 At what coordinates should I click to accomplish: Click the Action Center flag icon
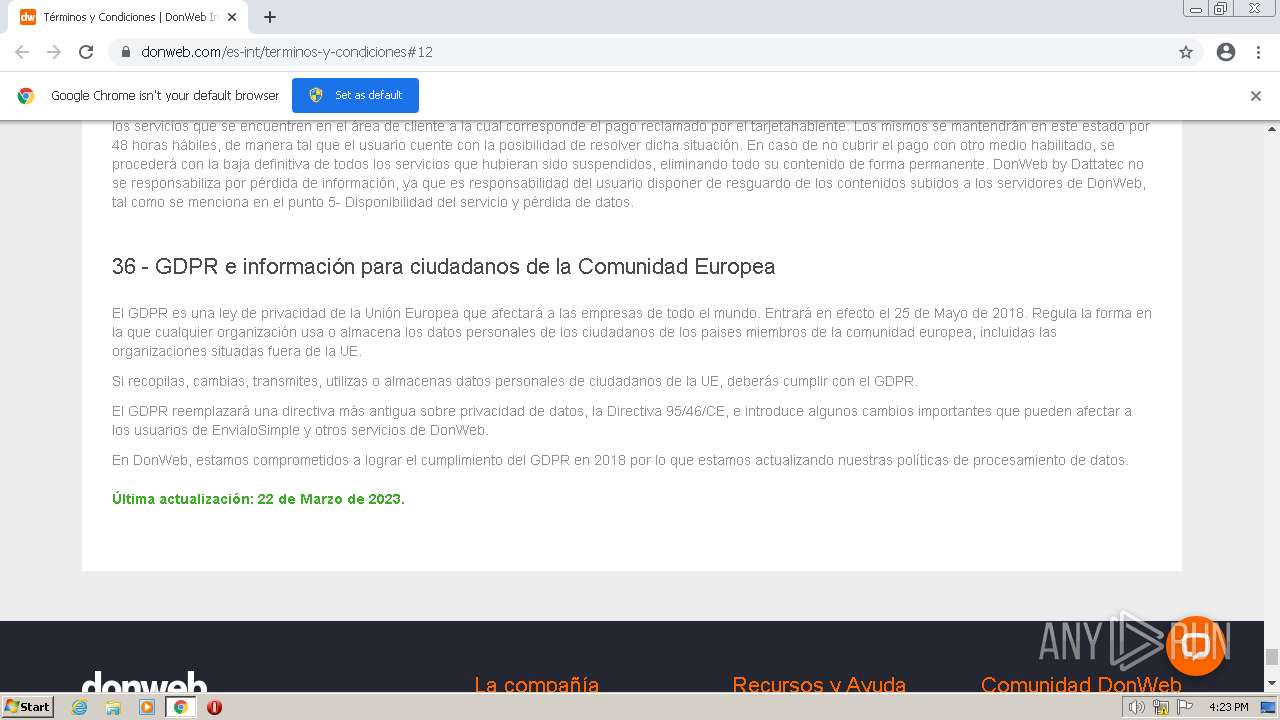[1185, 707]
